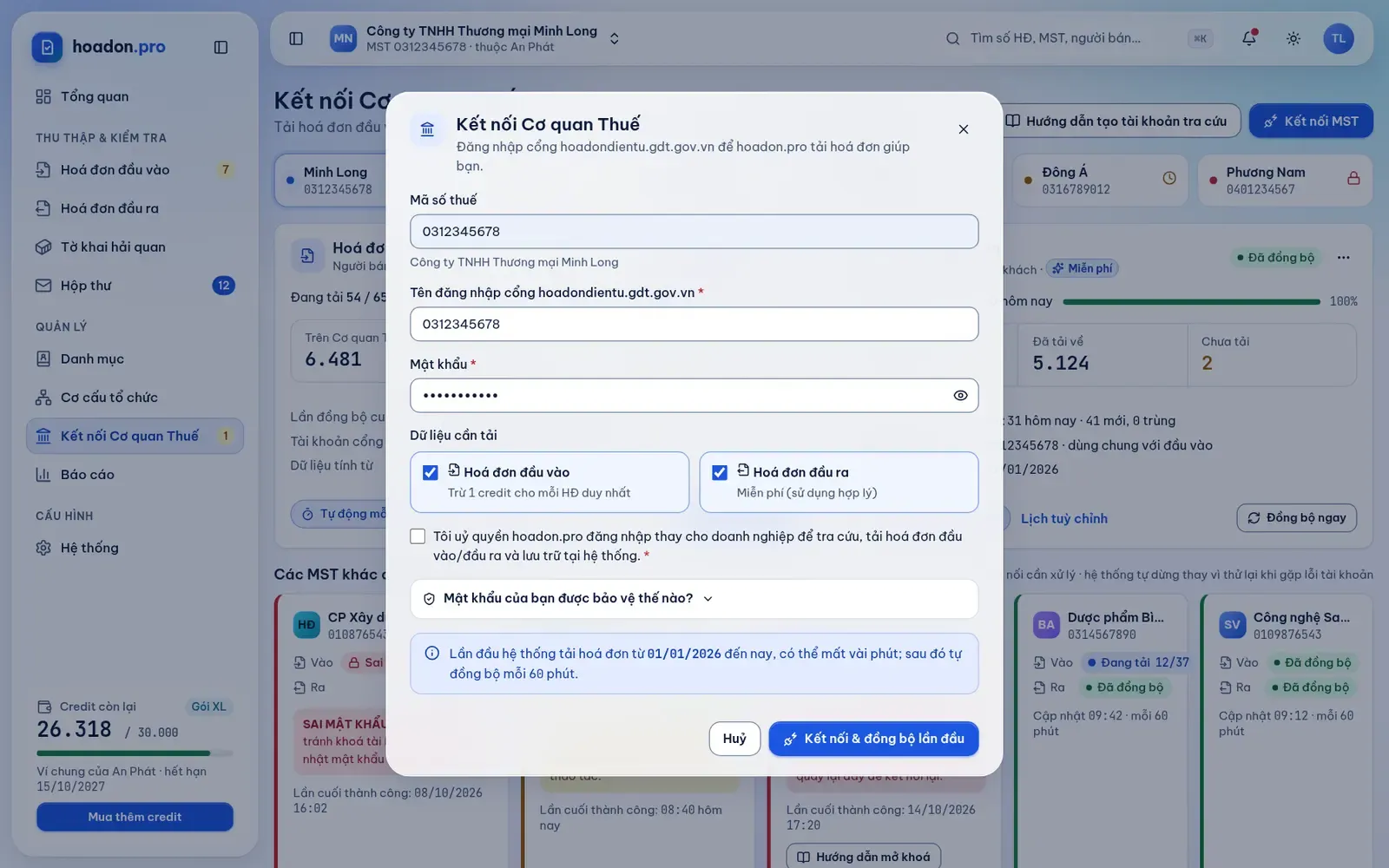This screenshot has height=868, width=1389.
Task: Click the credit usage progress bar
Action: pyautogui.click(x=135, y=753)
